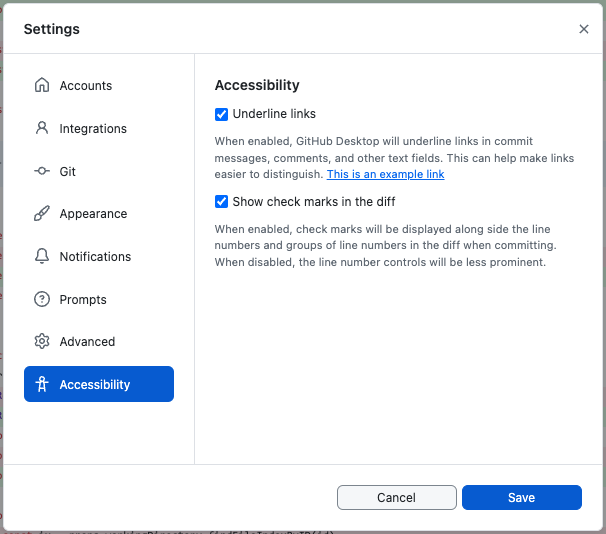Select the Prompts tab label
The height and width of the screenshot is (534, 606).
(83, 300)
